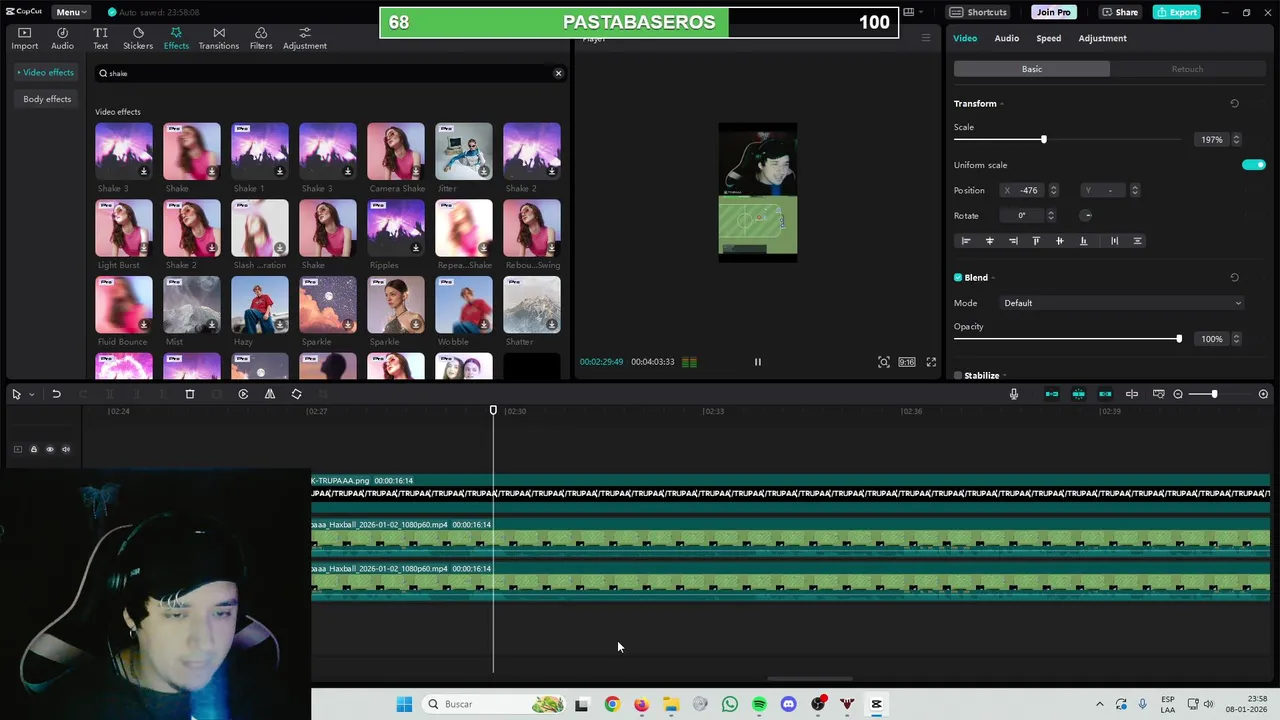Screen dimensions: 1280x720
Task: Switch to the Speed properties tab
Action: tap(1048, 38)
